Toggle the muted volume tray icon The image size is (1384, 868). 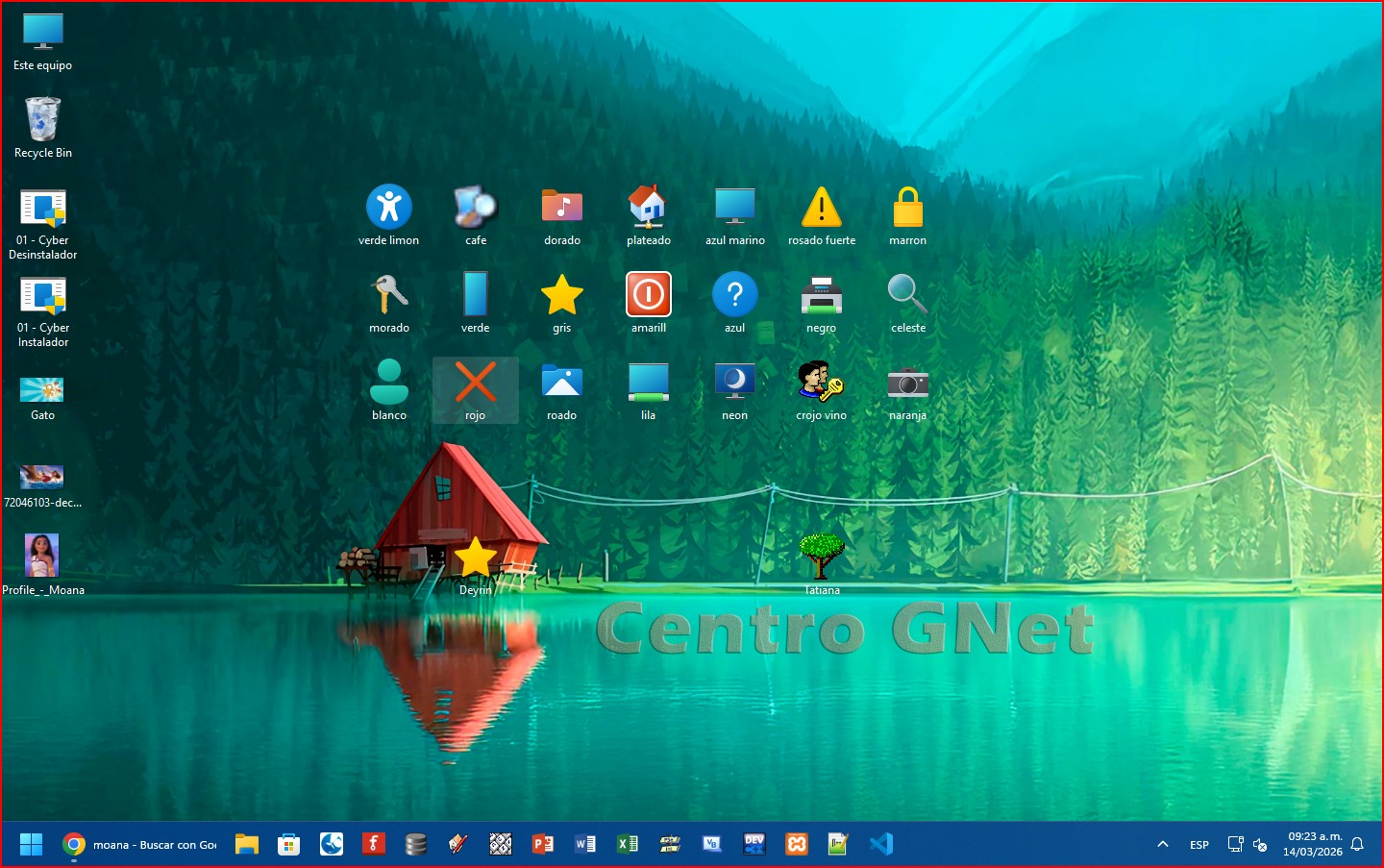tap(1260, 845)
